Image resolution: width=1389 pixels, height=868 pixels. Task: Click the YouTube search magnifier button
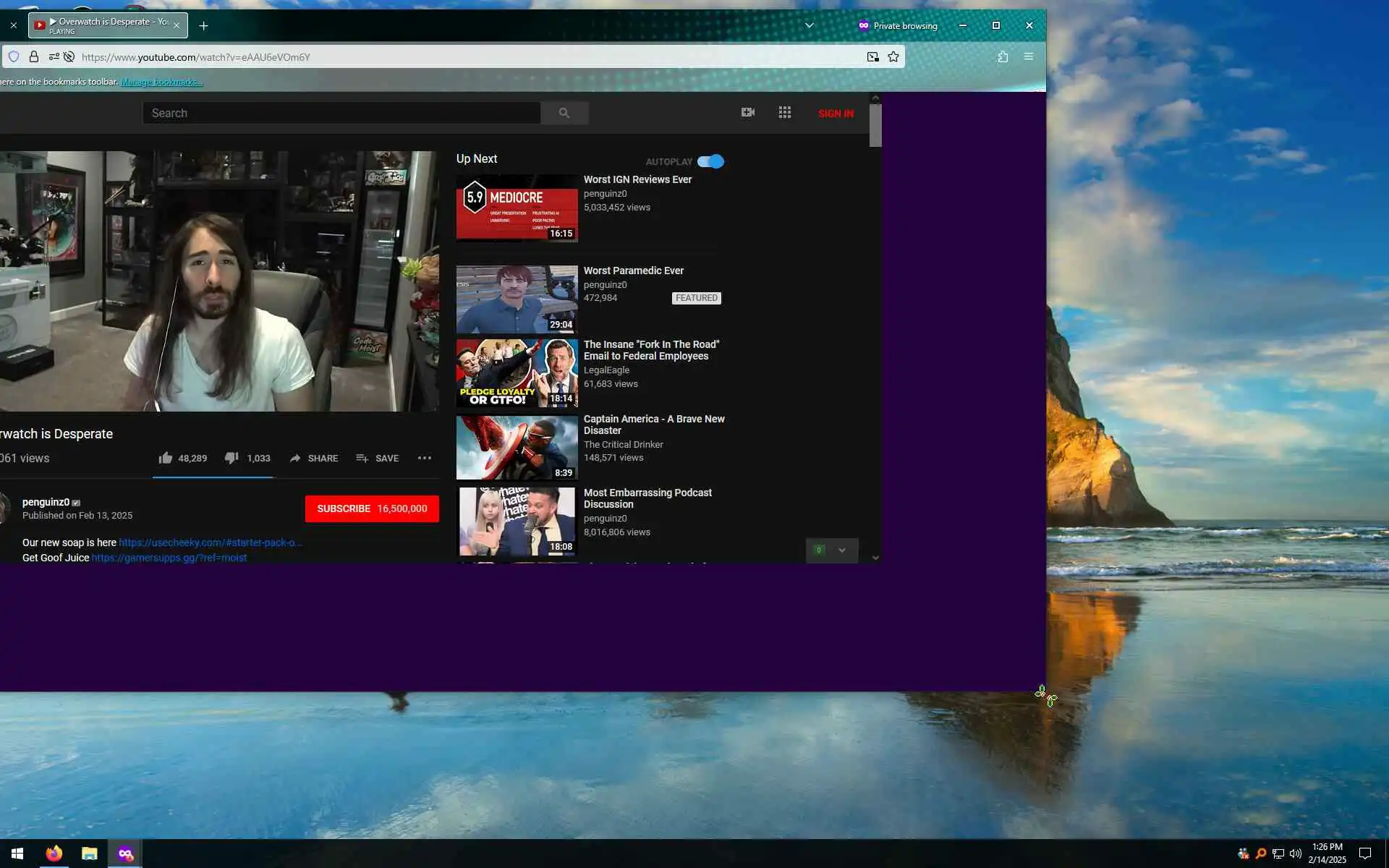point(564,113)
